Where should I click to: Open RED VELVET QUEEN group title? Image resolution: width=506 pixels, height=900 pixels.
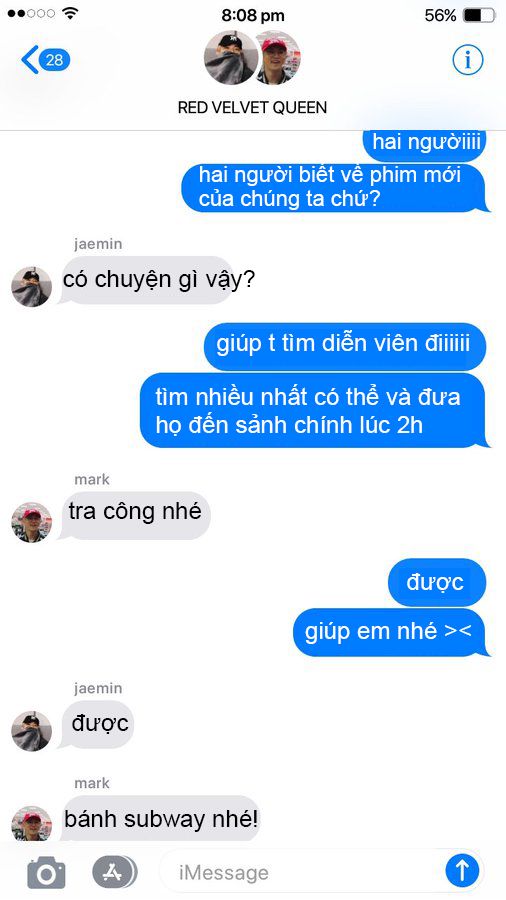click(x=252, y=107)
